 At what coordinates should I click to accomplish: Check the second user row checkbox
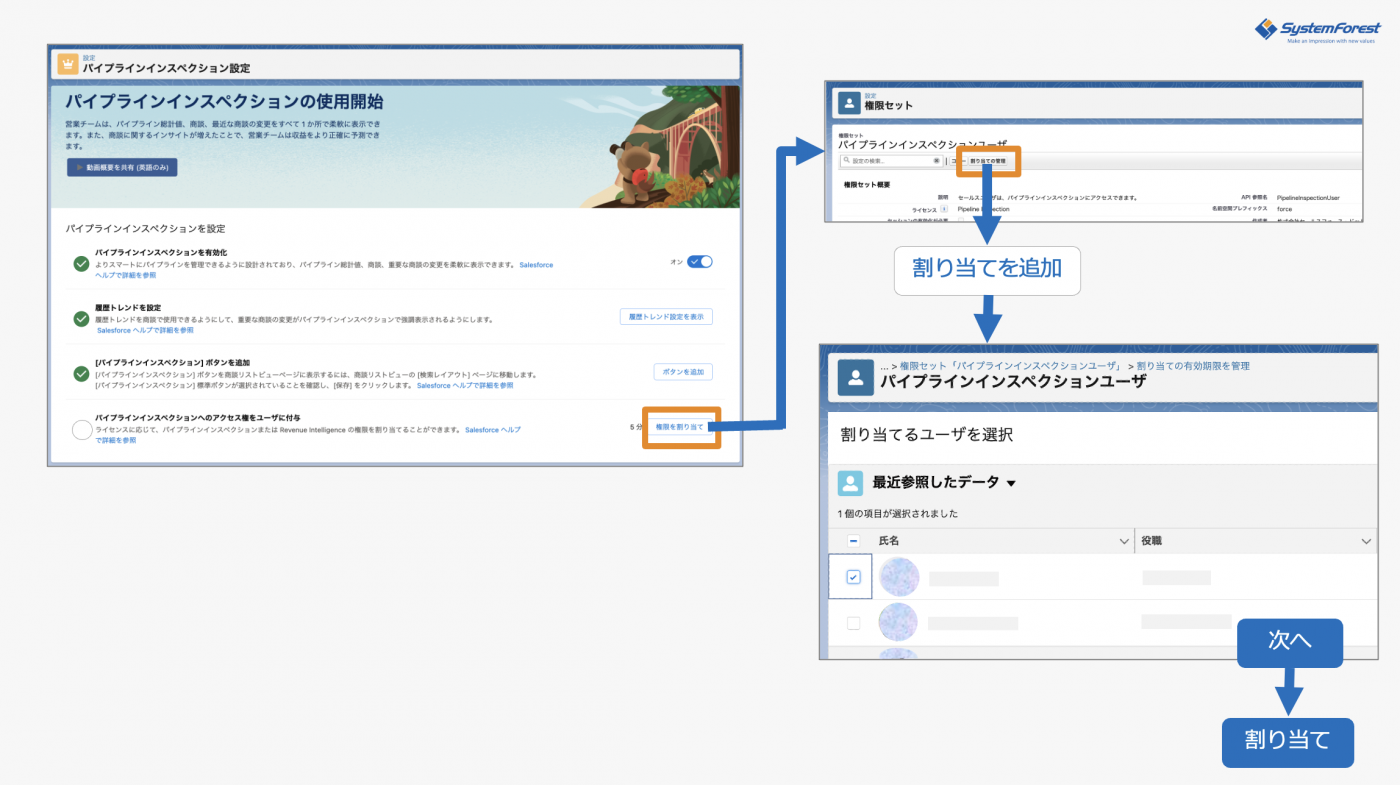pyautogui.click(x=853, y=623)
